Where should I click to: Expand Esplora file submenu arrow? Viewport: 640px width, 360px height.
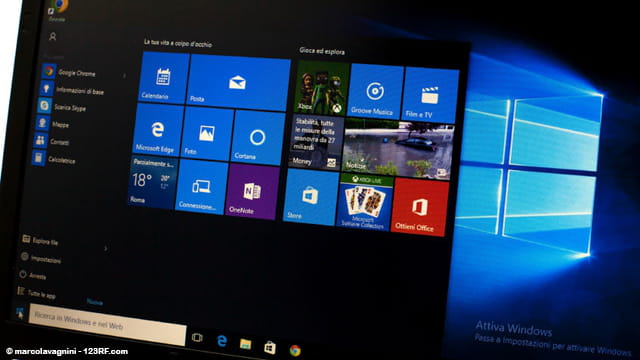click(106, 248)
